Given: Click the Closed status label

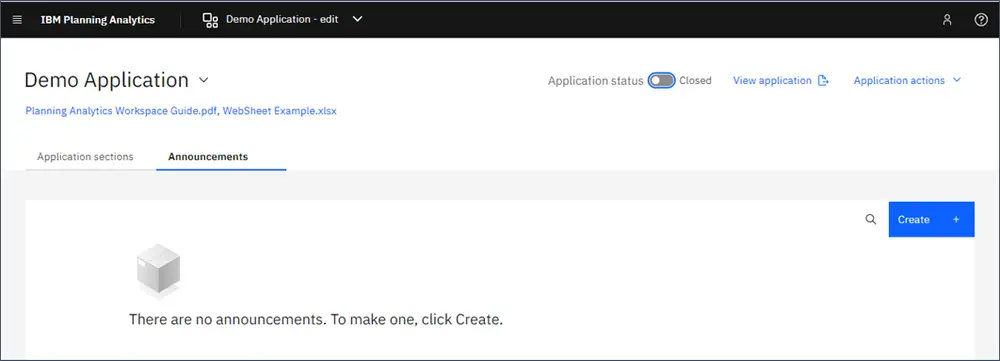Looking at the screenshot, I should pos(695,80).
